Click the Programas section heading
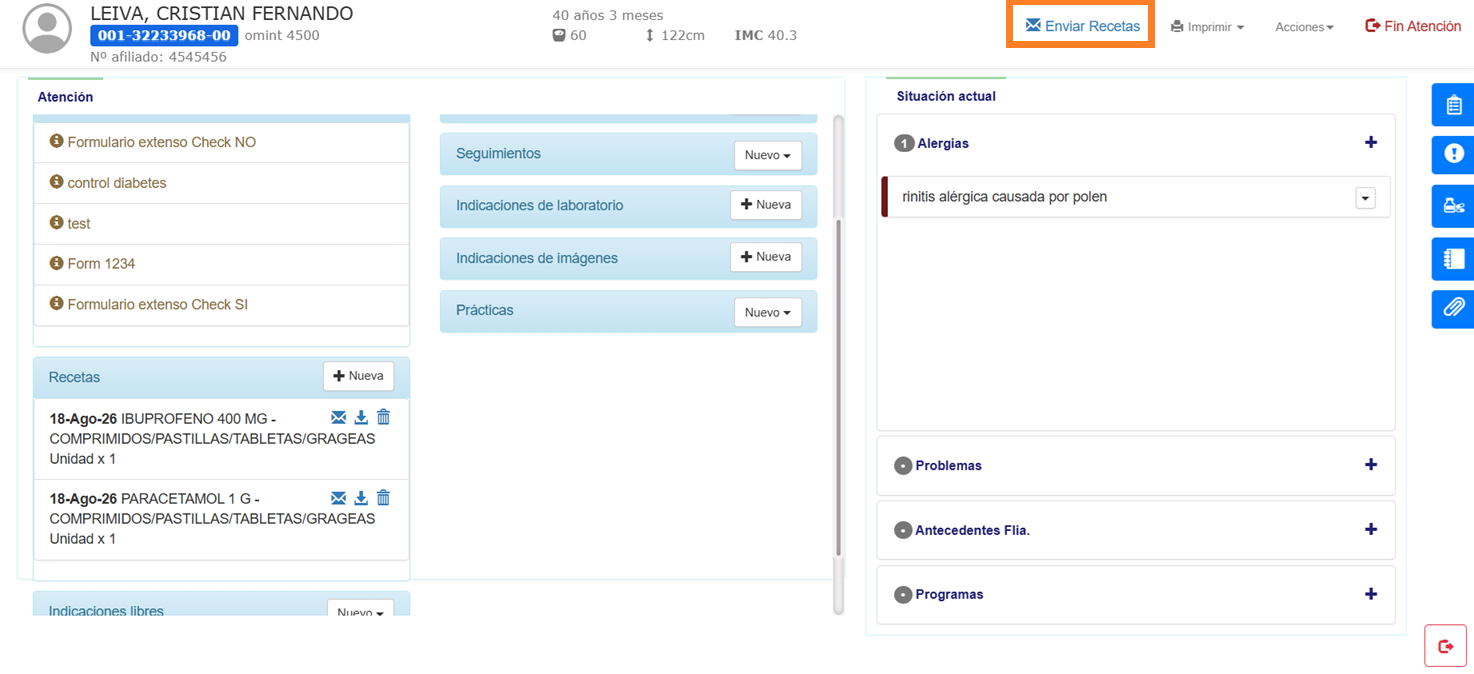Image resolution: width=1474 pixels, height=674 pixels. (949, 595)
